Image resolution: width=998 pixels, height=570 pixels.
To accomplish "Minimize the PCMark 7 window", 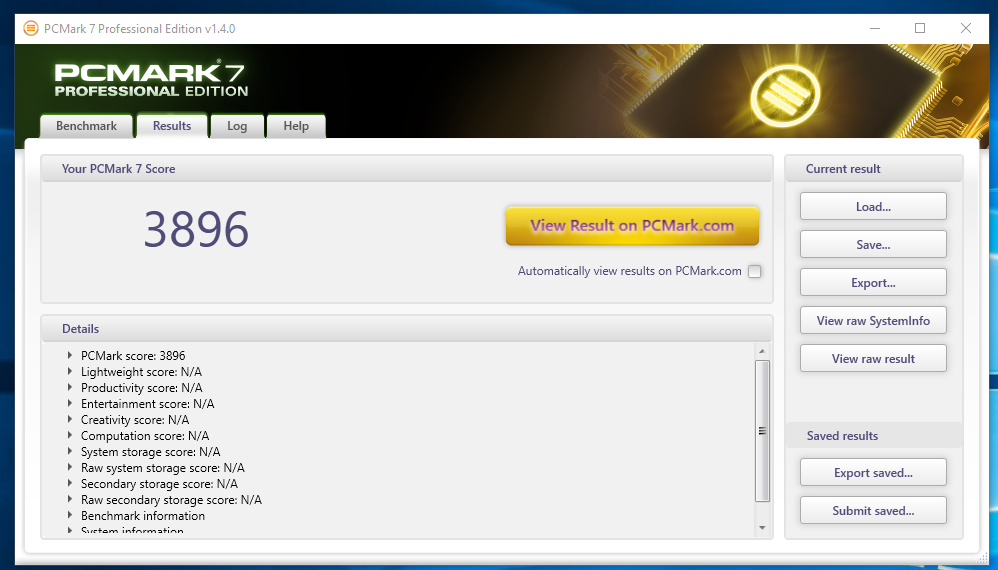I will tap(874, 29).
